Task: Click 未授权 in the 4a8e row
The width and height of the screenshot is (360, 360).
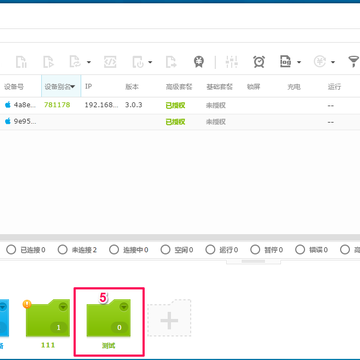Action: click(x=216, y=105)
